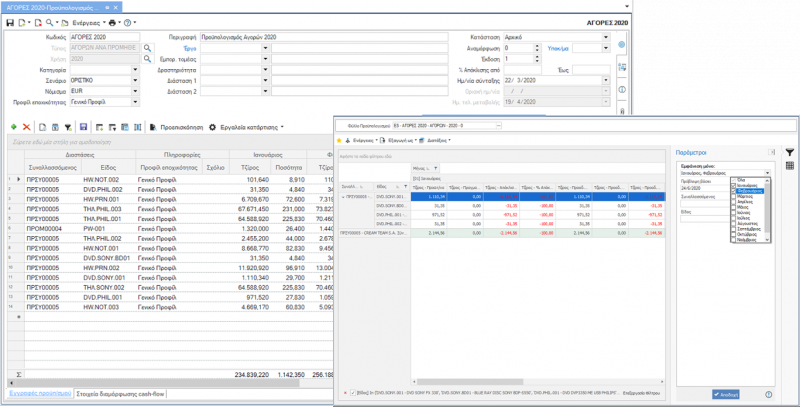The height and width of the screenshot is (407, 800).
Task: Click the funnel filter icon in grid toolbar
Action: (x=68, y=128)
